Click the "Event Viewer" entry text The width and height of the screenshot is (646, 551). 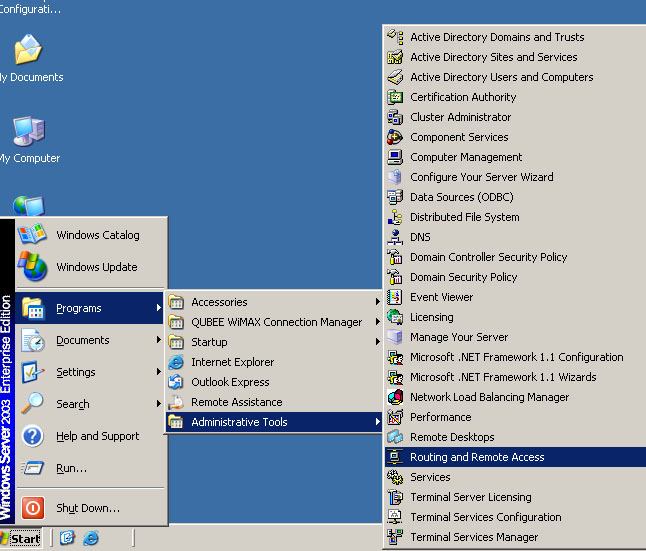pyautogui.click(x=442, y=297)
